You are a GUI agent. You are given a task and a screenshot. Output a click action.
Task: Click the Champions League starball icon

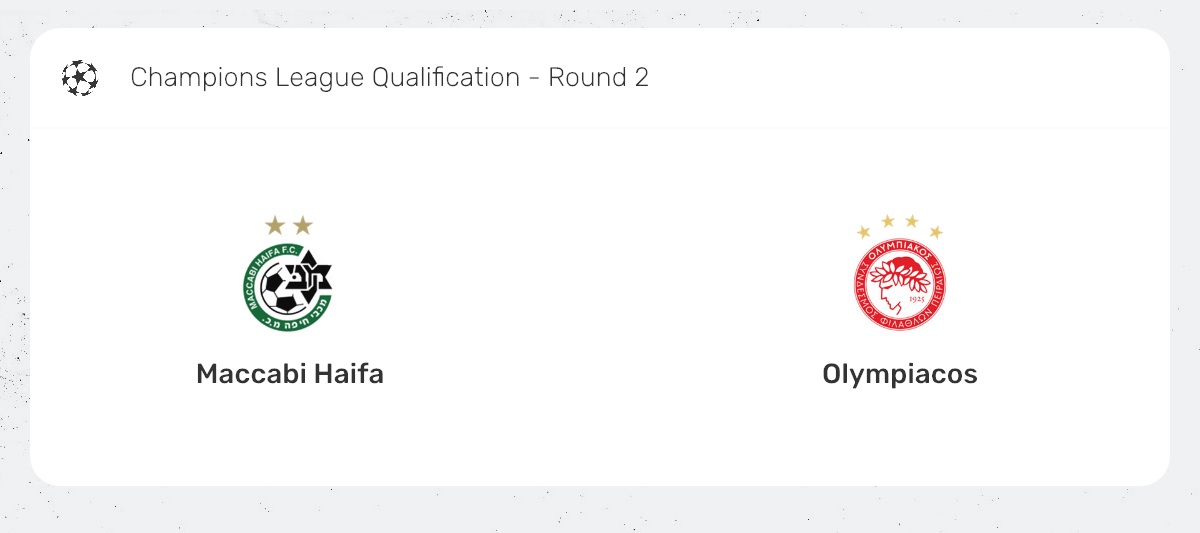tap(80, 78)
